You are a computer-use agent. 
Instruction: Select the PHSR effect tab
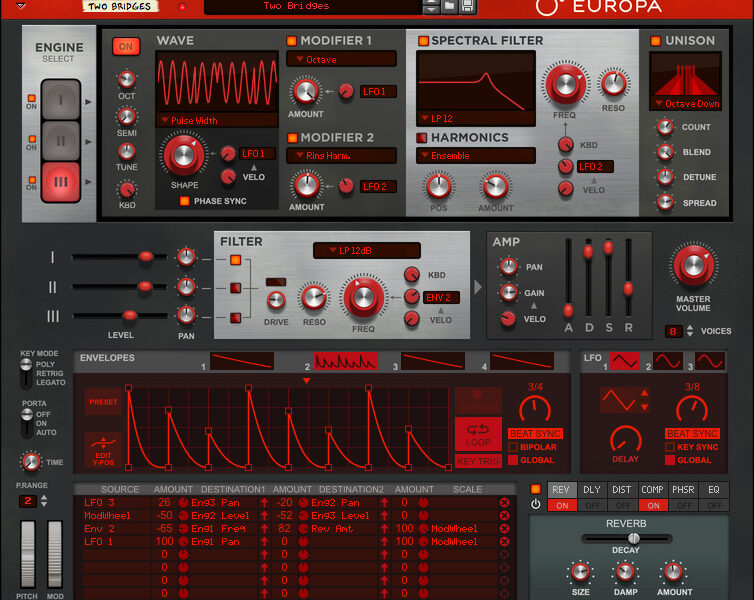tap(683, 490)
